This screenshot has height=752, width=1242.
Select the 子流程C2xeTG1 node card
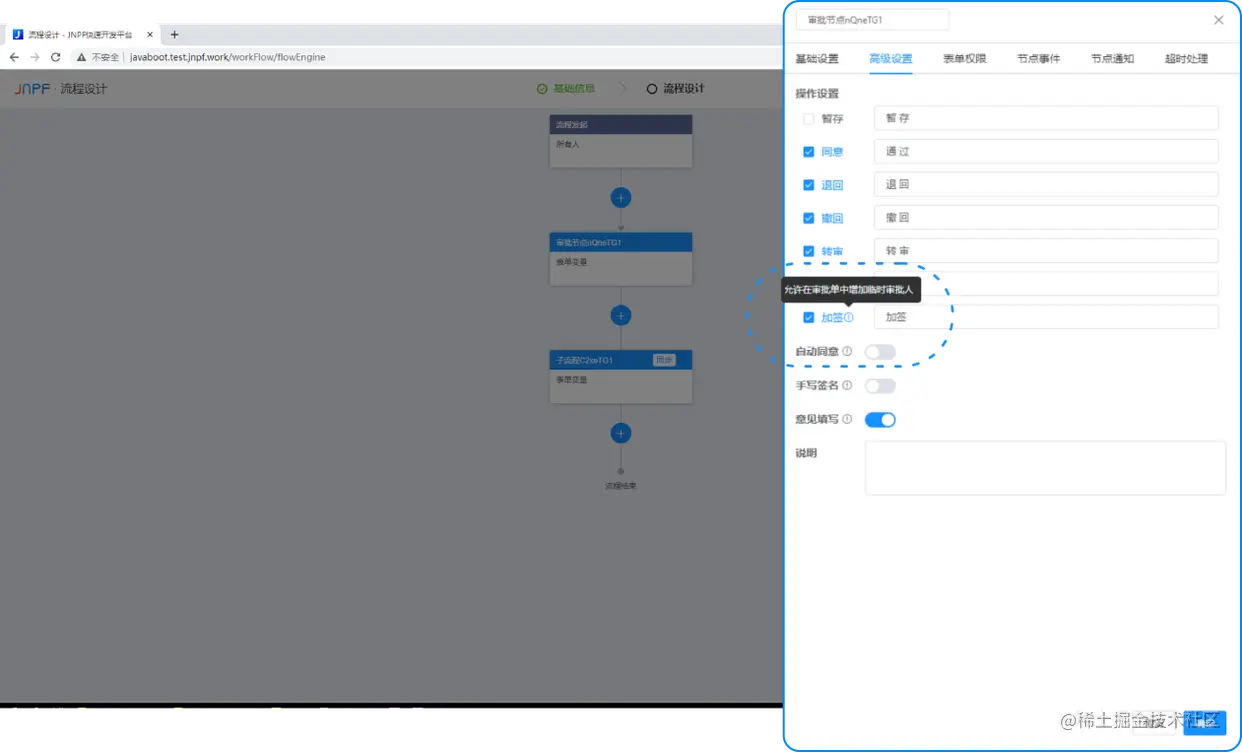621,377
